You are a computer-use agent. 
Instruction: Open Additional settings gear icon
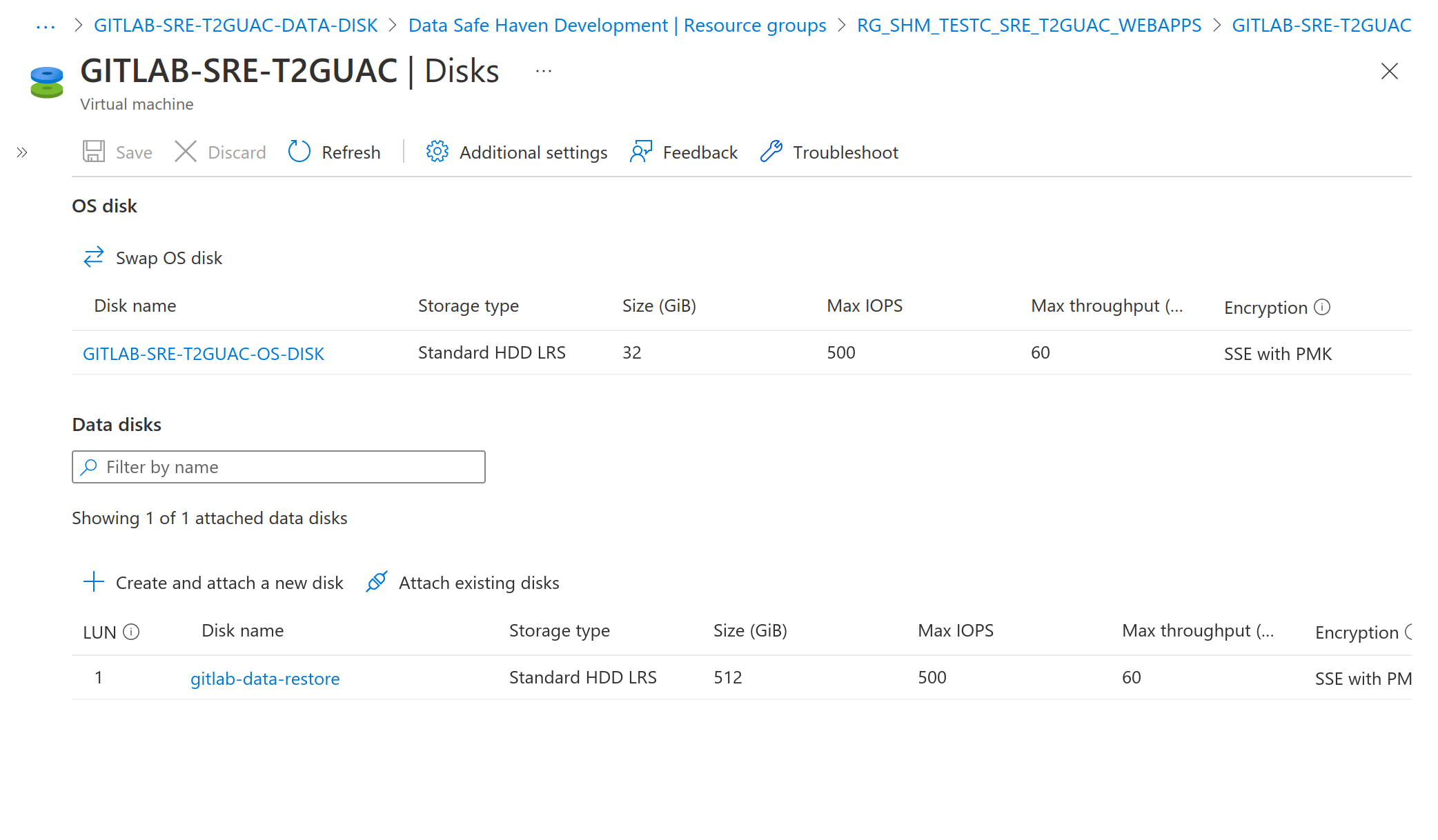[437, 152]
